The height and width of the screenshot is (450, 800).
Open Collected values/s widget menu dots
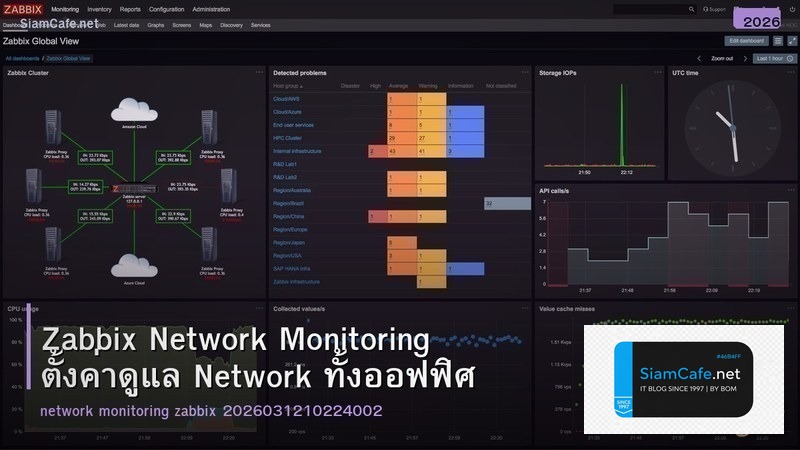[x=525, y=308]
